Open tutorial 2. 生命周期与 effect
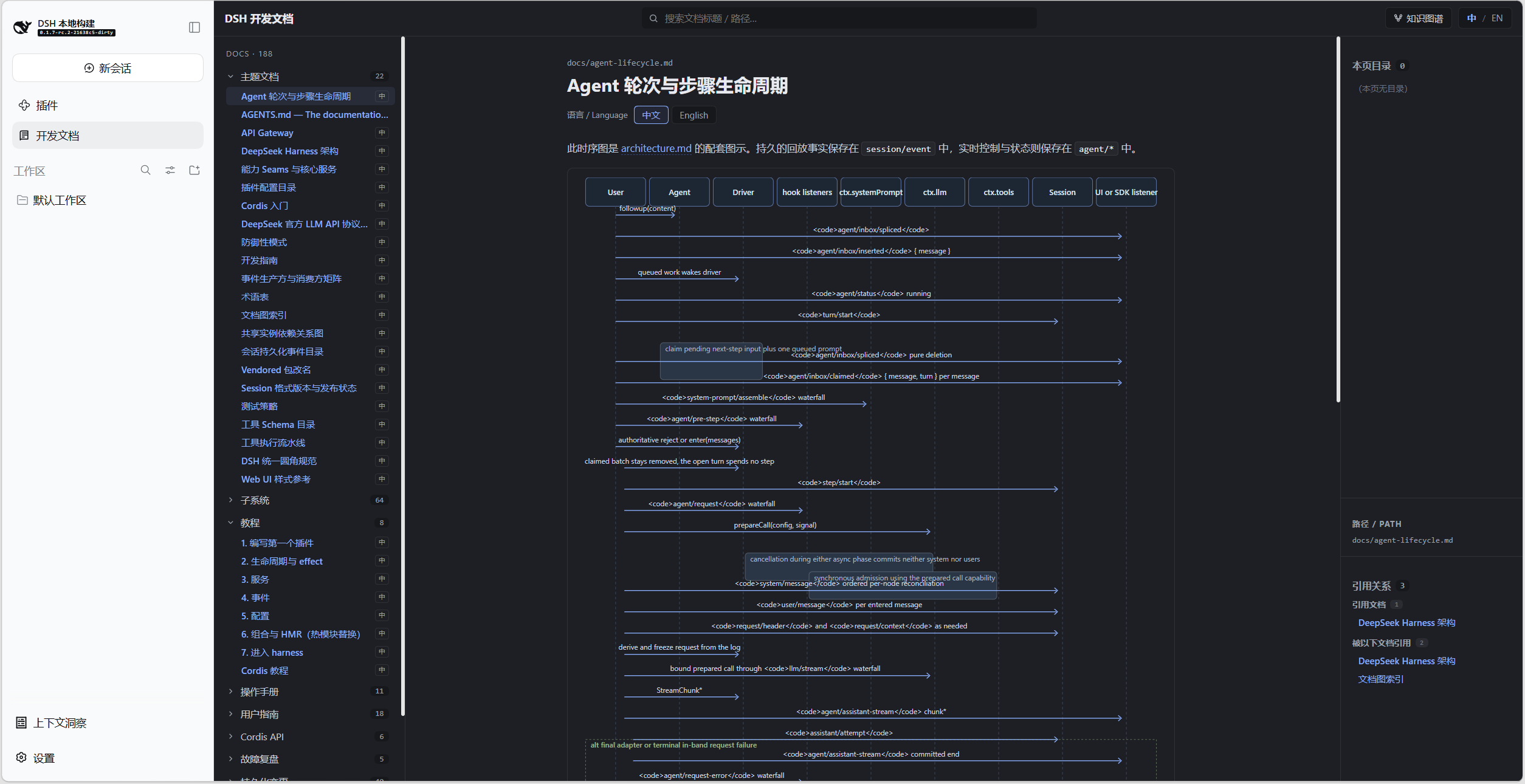This screenshot has width=1525, height=784. tap(311, 561)
